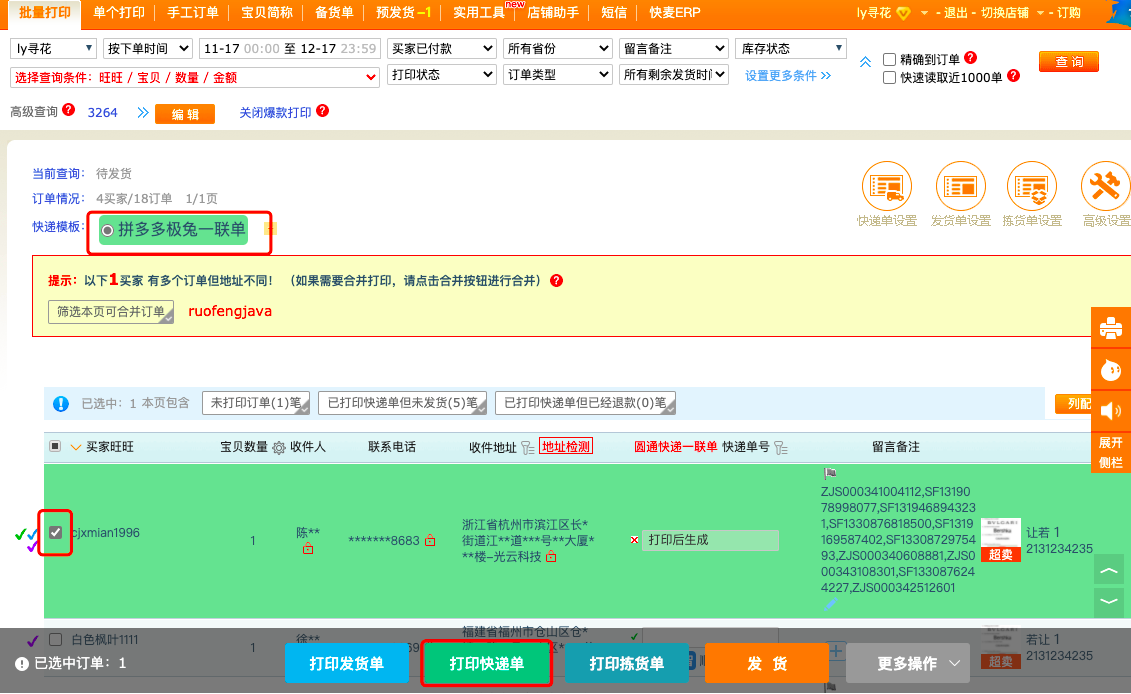Open the ly寻花 shop dropdown in the filter row
Viewport: 1131px width, 694px height.
pos(53,48)
